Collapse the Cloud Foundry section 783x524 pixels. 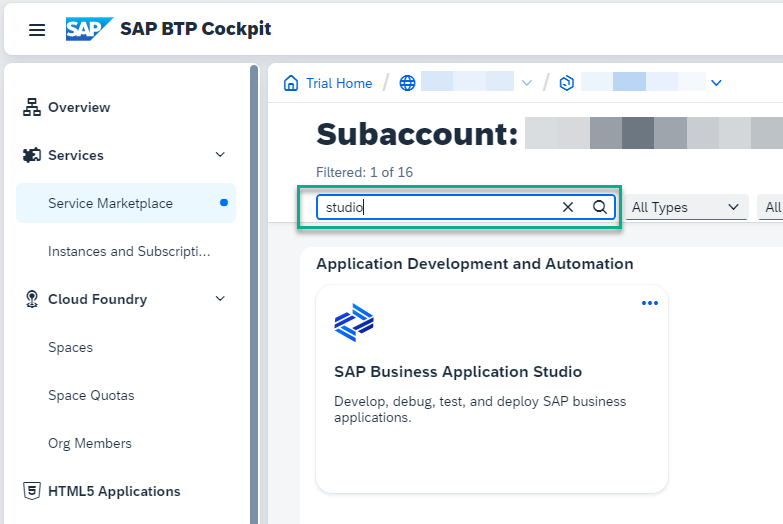[x=220, y=299]
